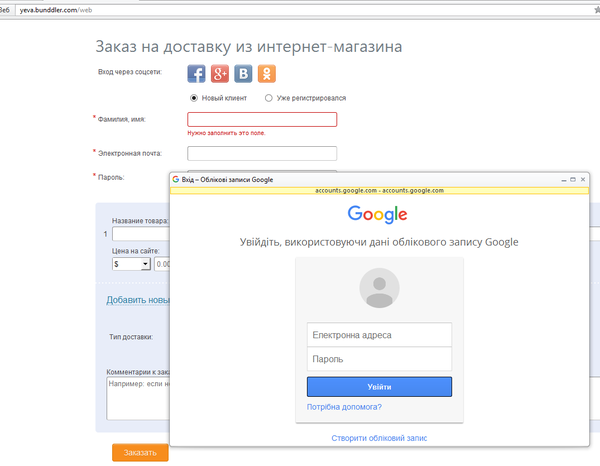600x466 pixels.
Task: Close the Google sign-in popup window
Action: tap(583, 179)
